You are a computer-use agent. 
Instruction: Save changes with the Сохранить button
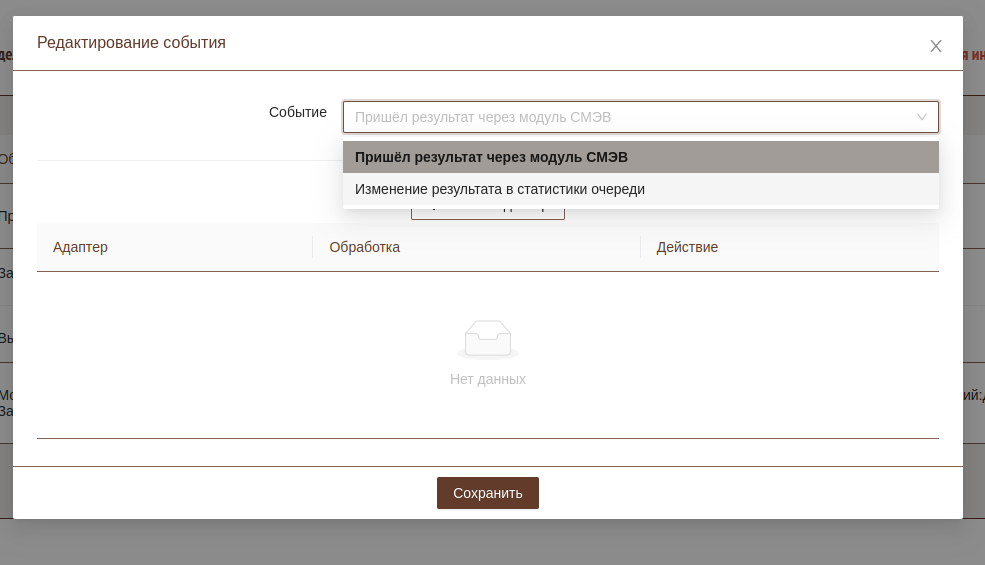(x=488, y=493)
